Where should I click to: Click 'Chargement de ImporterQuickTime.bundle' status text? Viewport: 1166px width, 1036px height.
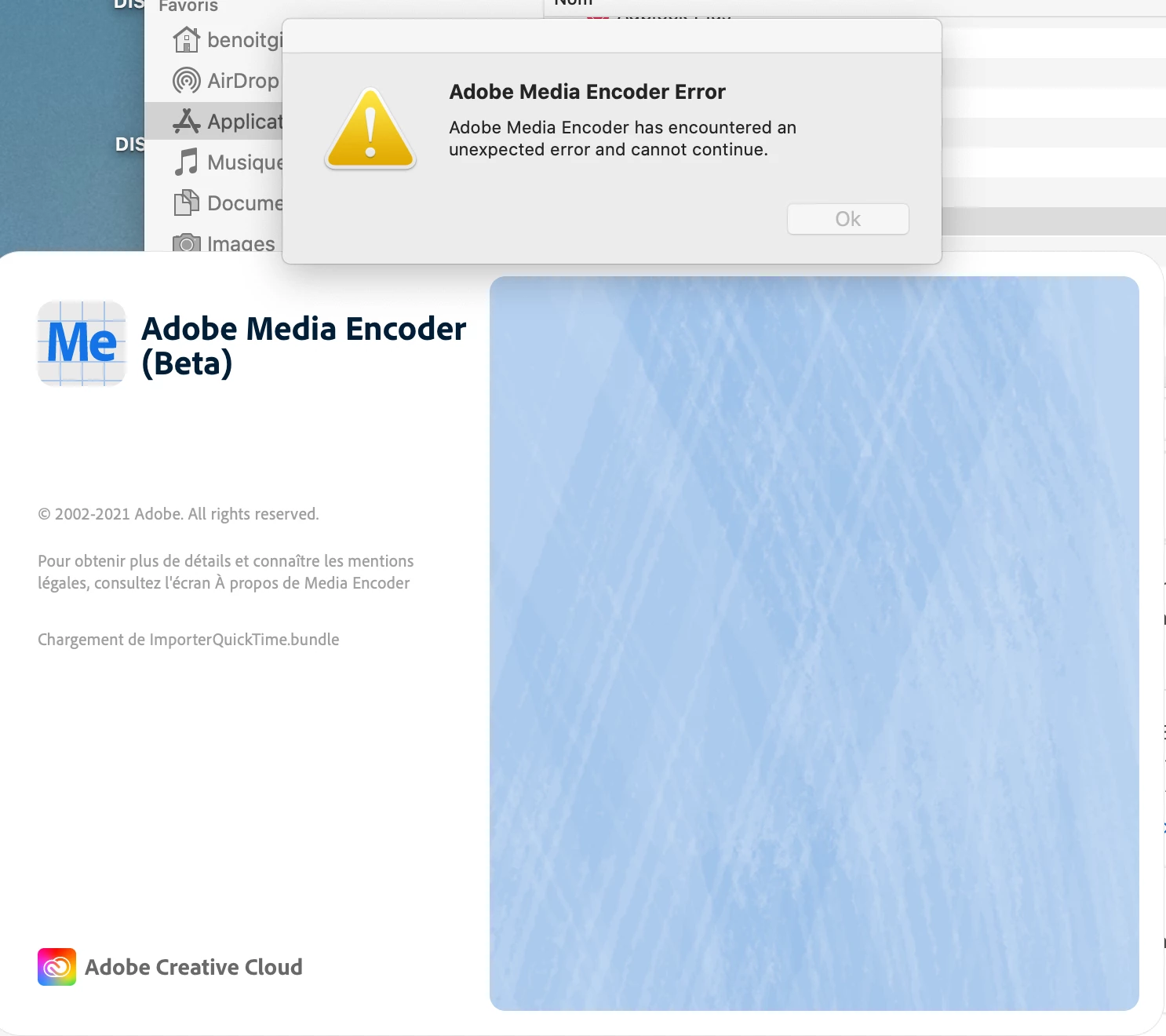pos(188,640)
